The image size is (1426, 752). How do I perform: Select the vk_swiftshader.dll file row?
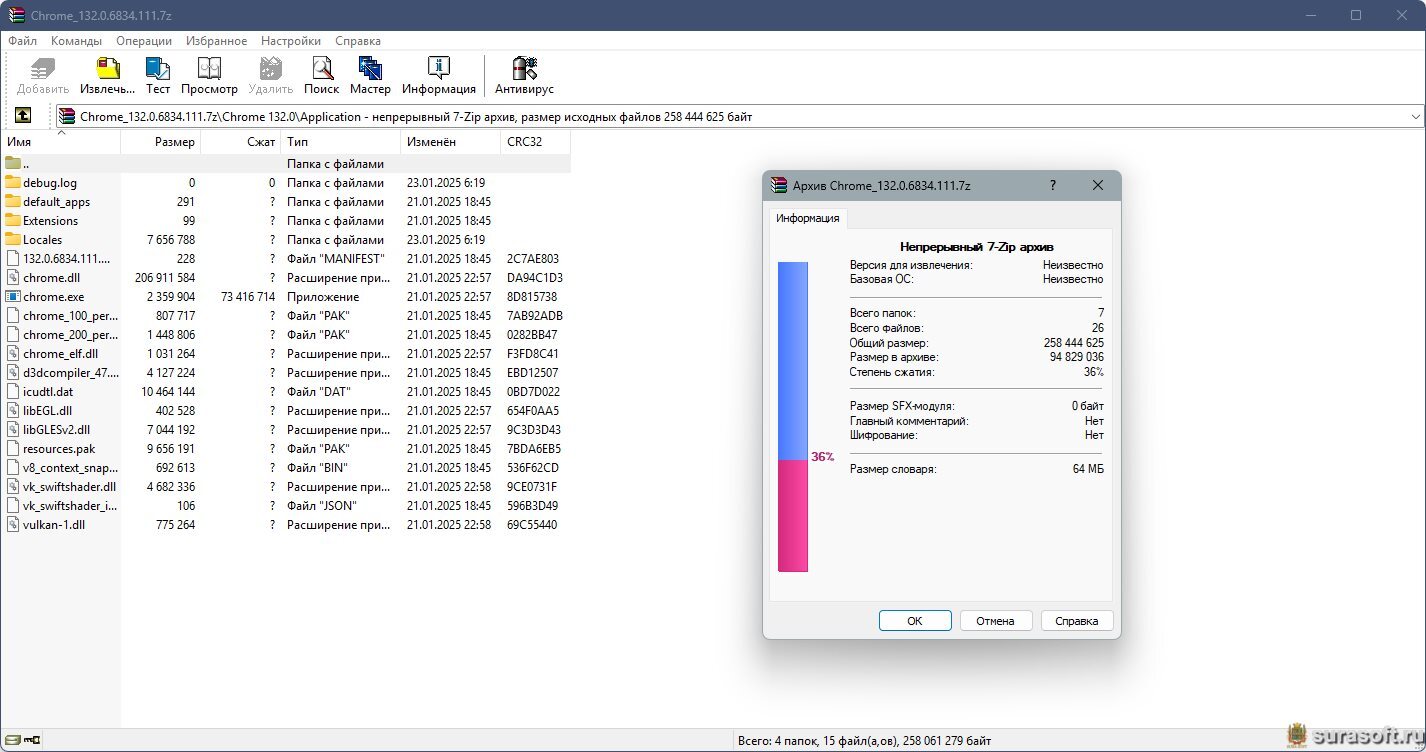(286, 486)
